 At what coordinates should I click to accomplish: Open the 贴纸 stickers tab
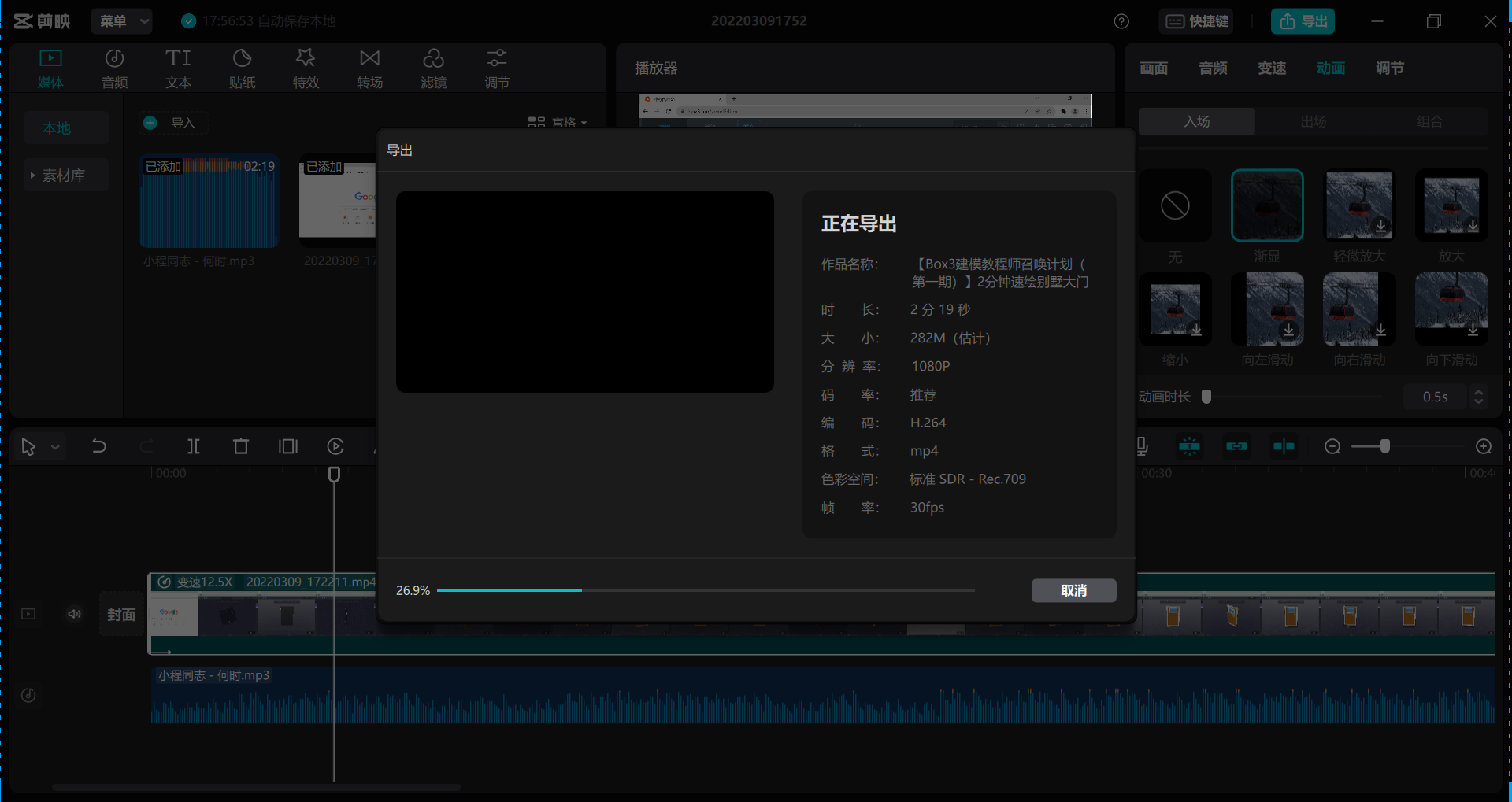pyautogui.click(x=242, y=68)
